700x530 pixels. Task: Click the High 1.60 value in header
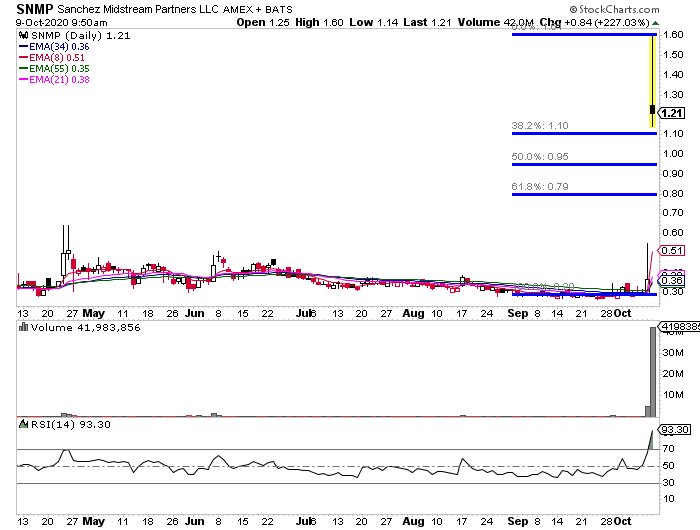[319, 22]
